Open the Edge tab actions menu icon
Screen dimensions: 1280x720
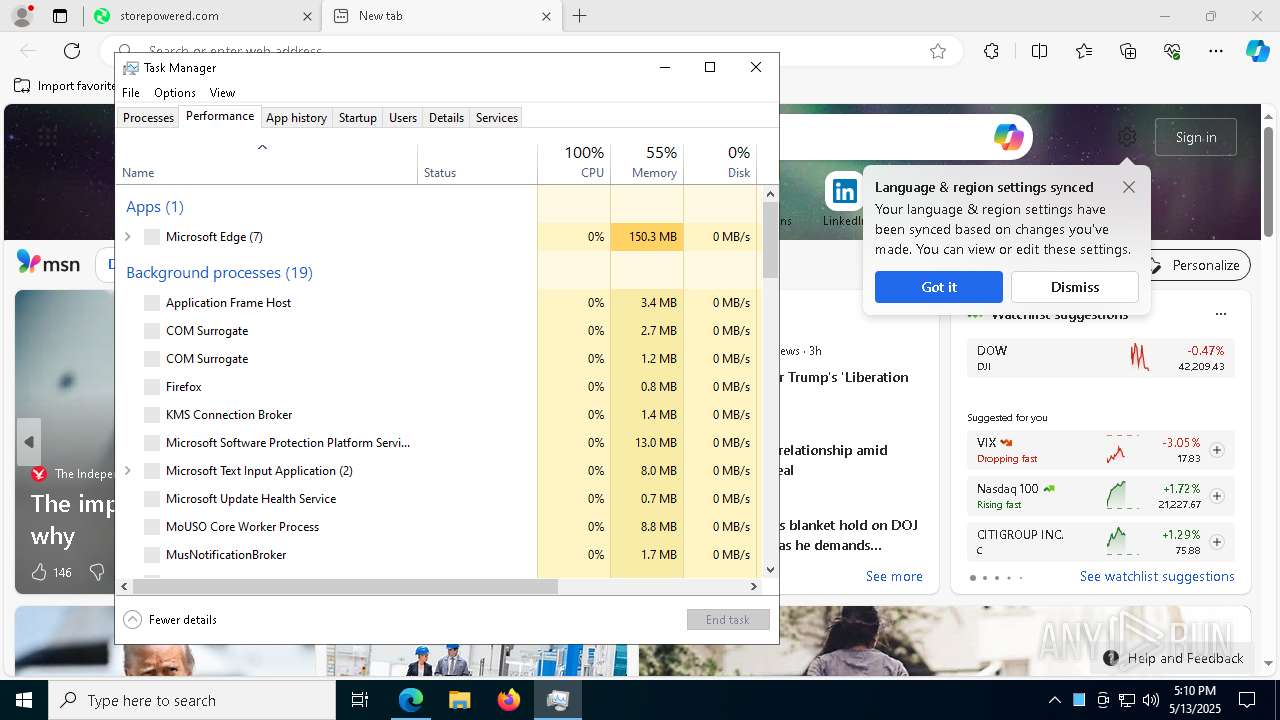(x=60, y=16)
